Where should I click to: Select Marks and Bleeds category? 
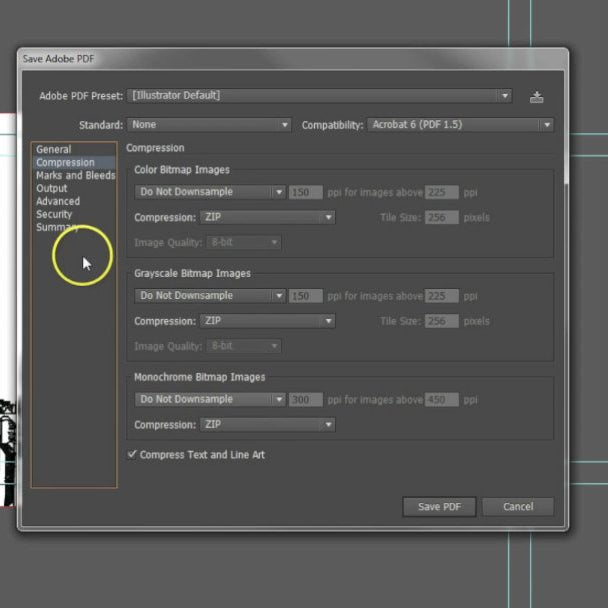[x=75, y=176]
